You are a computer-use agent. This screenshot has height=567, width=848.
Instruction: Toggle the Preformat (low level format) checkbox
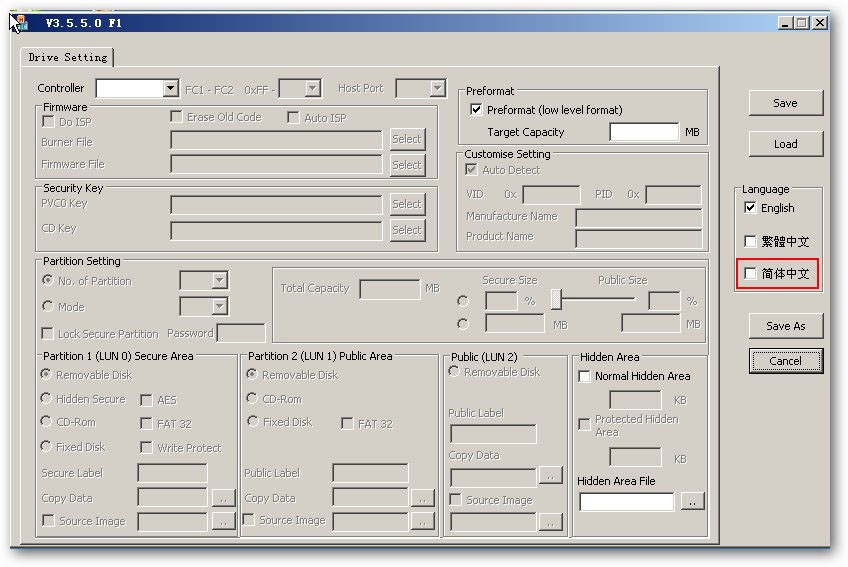pos(476,110)
